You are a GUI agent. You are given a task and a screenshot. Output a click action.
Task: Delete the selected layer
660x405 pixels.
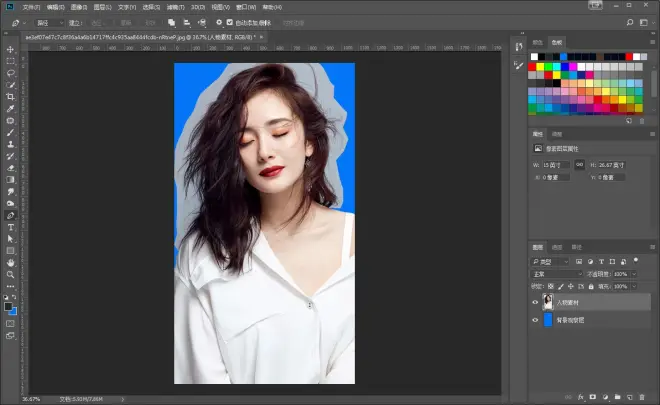(x=642, y=397)
